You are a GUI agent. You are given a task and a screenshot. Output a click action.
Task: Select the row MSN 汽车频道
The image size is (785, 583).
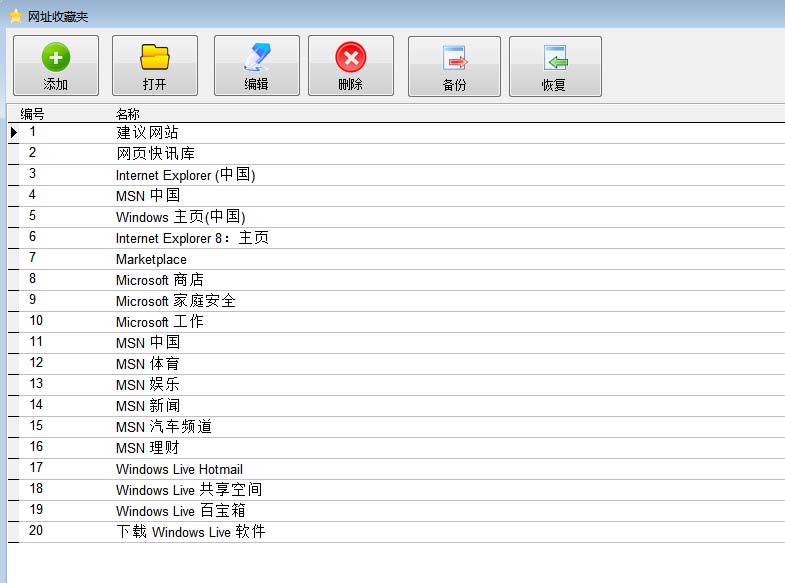click(x=396, y=427)
